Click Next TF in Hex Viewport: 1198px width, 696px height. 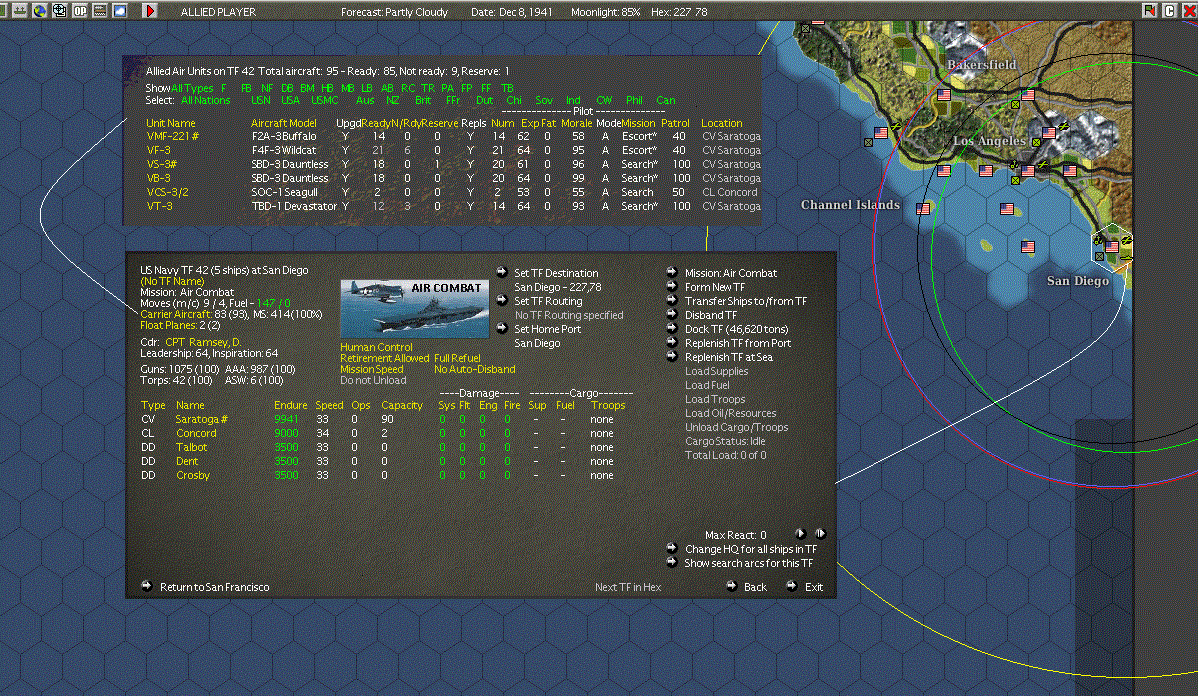[x=628, y=587]
